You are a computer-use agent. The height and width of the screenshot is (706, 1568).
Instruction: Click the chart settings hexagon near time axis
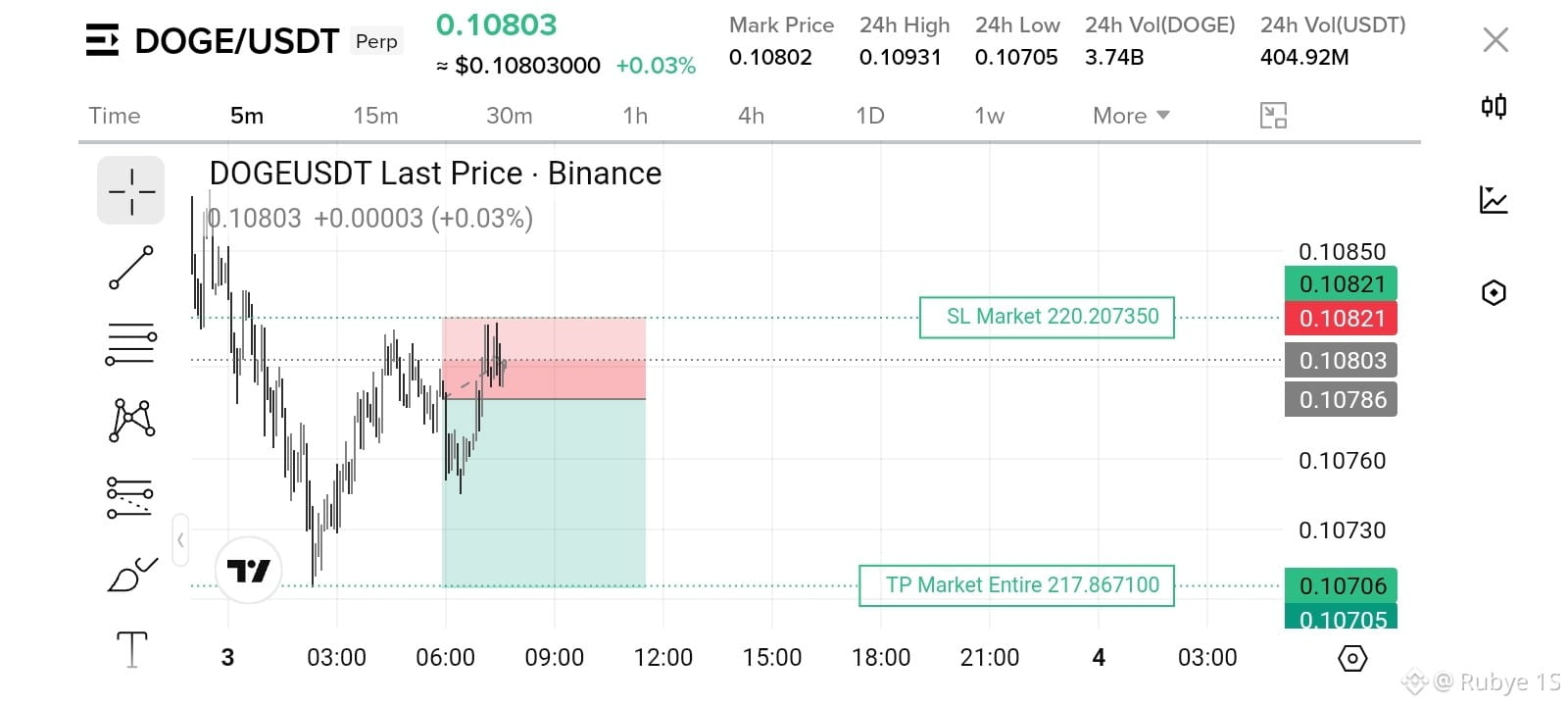click(x=1352, y=658)
